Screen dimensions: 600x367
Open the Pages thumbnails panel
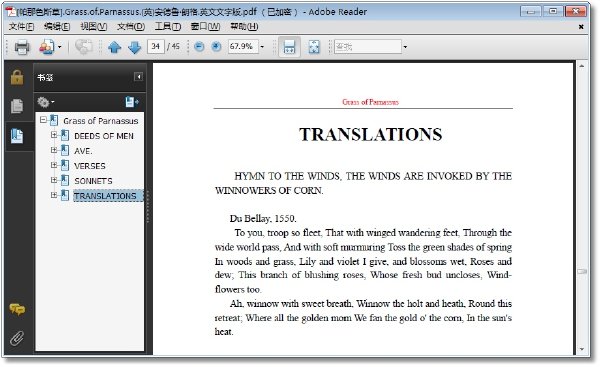click(17, 106)
